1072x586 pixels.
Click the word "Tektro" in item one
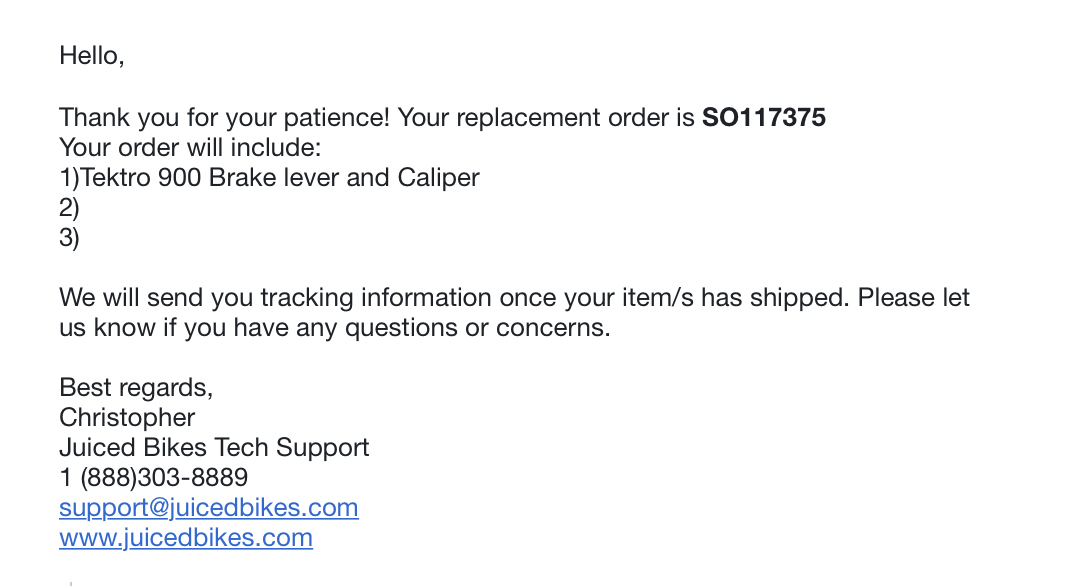[x=115, y=178]
